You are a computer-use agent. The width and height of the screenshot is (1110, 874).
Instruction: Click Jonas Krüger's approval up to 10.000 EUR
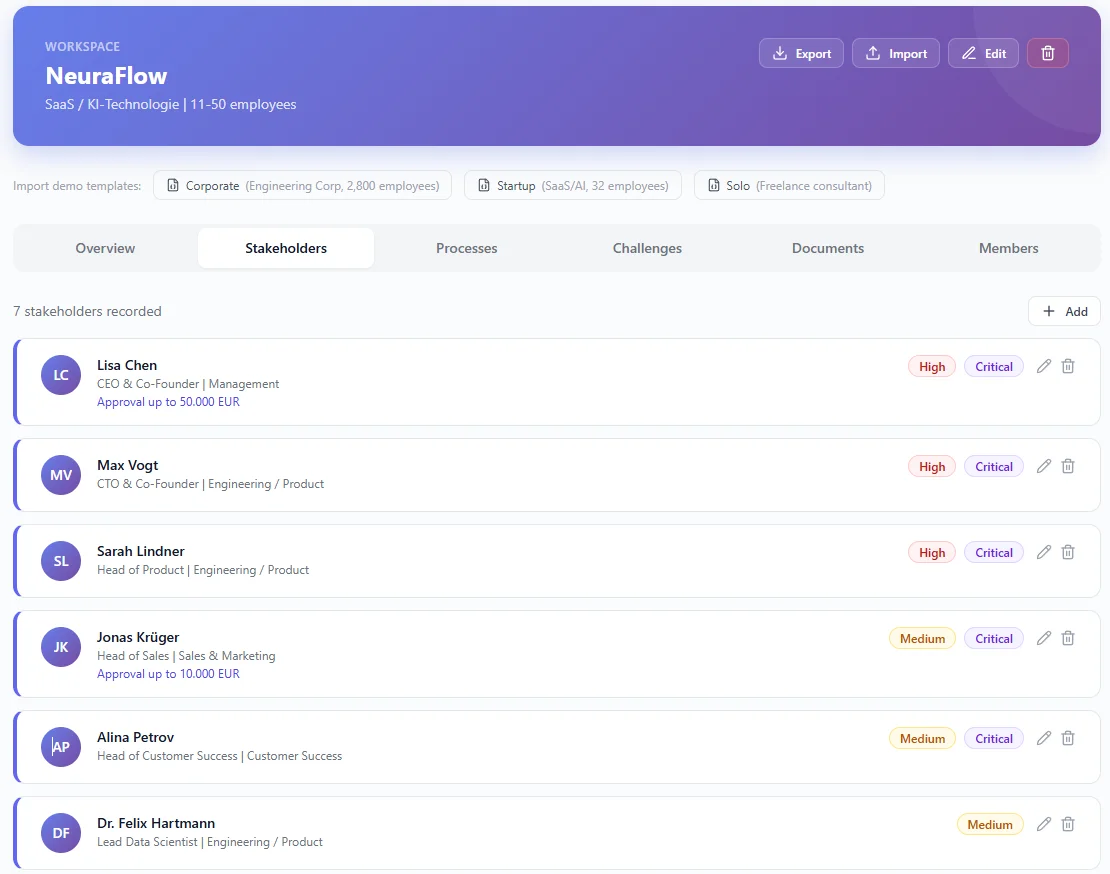coord(168,675)
